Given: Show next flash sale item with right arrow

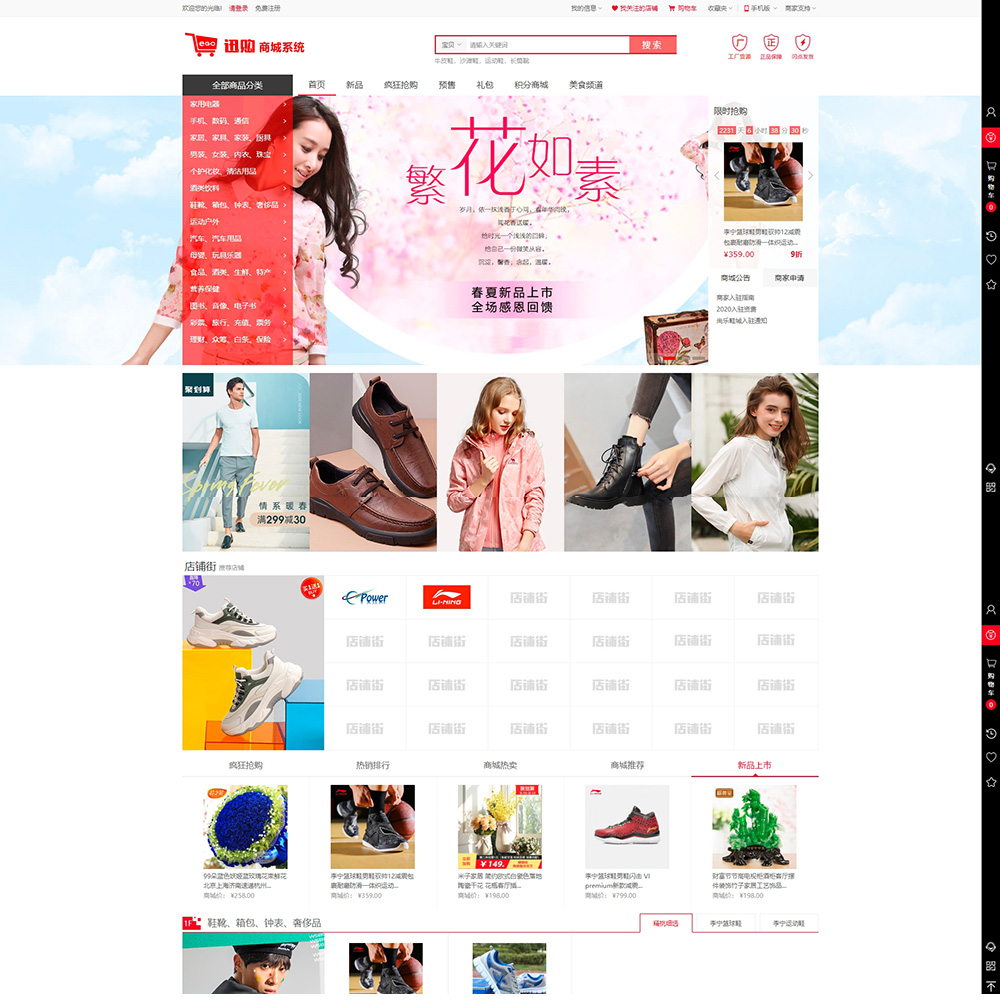Looking at the screenshot, I should [x=810, y=176].
